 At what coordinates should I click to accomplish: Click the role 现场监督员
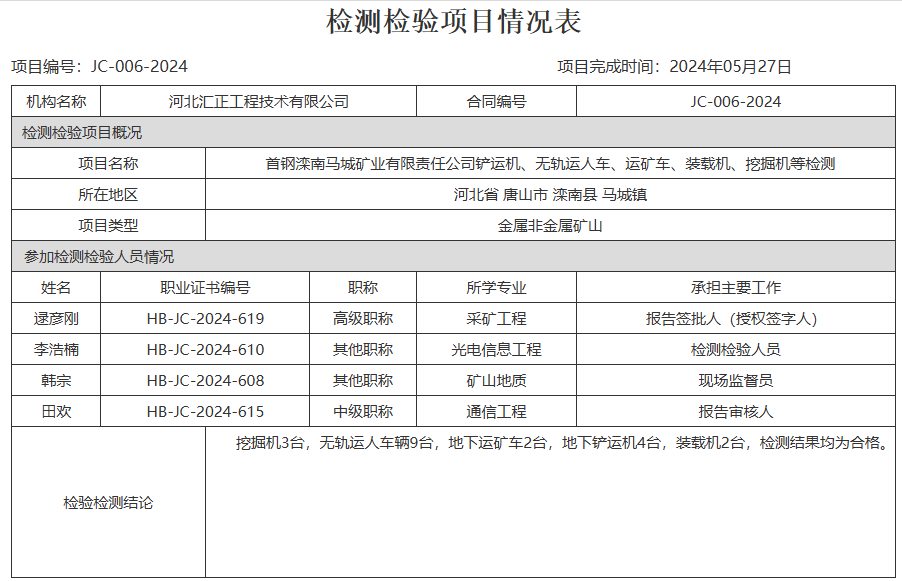(736, 381)
